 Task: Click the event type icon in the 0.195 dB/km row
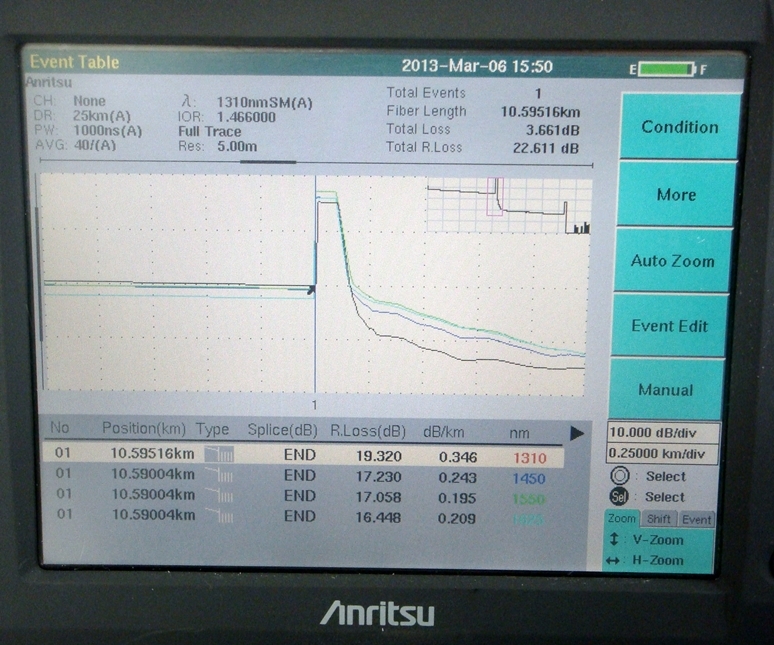pyautogui.click(x=219, y=495)
